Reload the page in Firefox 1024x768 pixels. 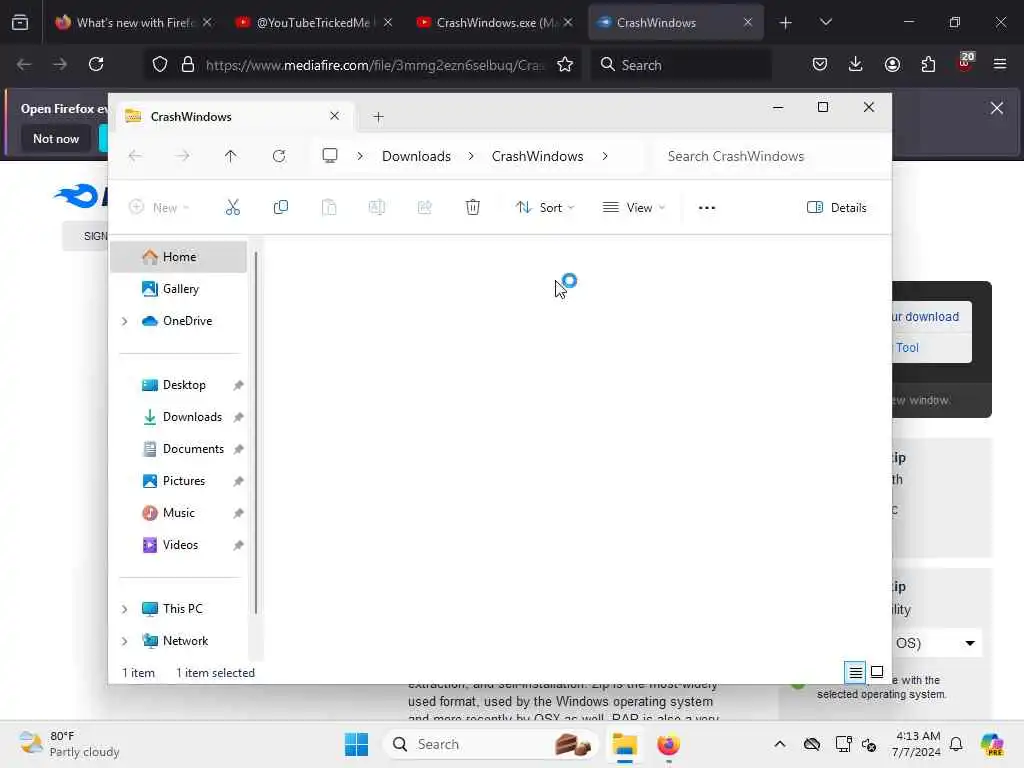tap(96, 64)
